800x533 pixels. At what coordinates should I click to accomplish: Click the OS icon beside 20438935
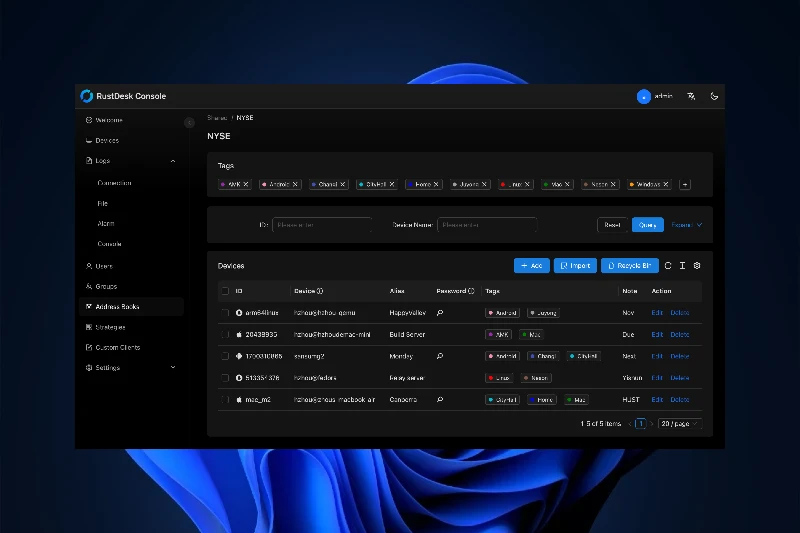[x=239, y=335]
